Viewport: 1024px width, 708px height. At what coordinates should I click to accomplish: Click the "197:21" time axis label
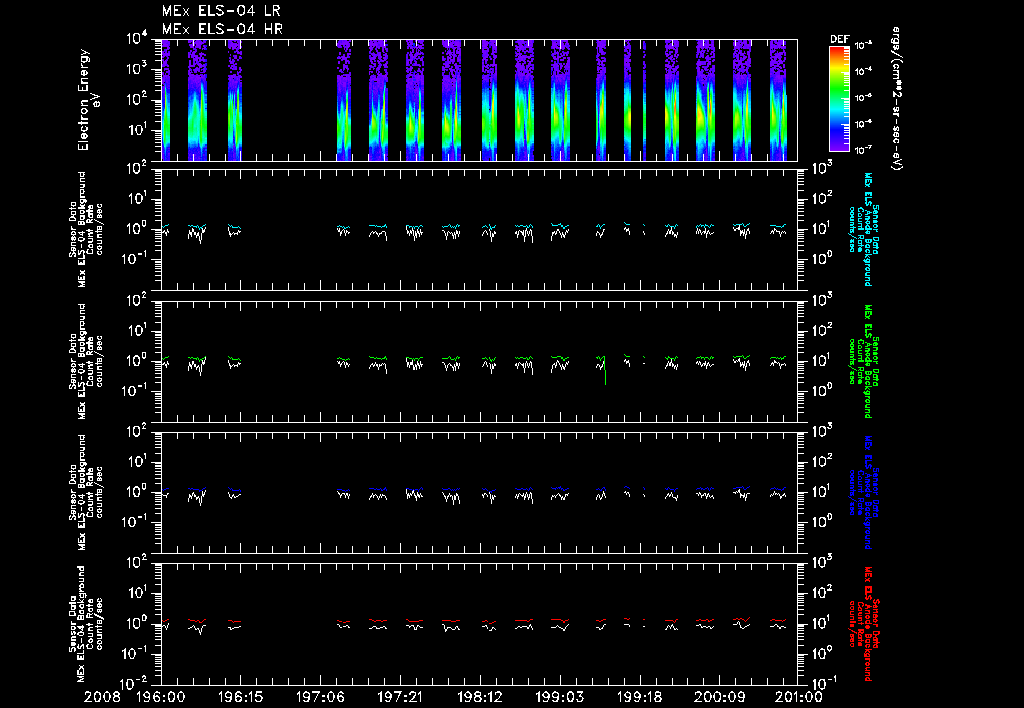coord(400,698)
